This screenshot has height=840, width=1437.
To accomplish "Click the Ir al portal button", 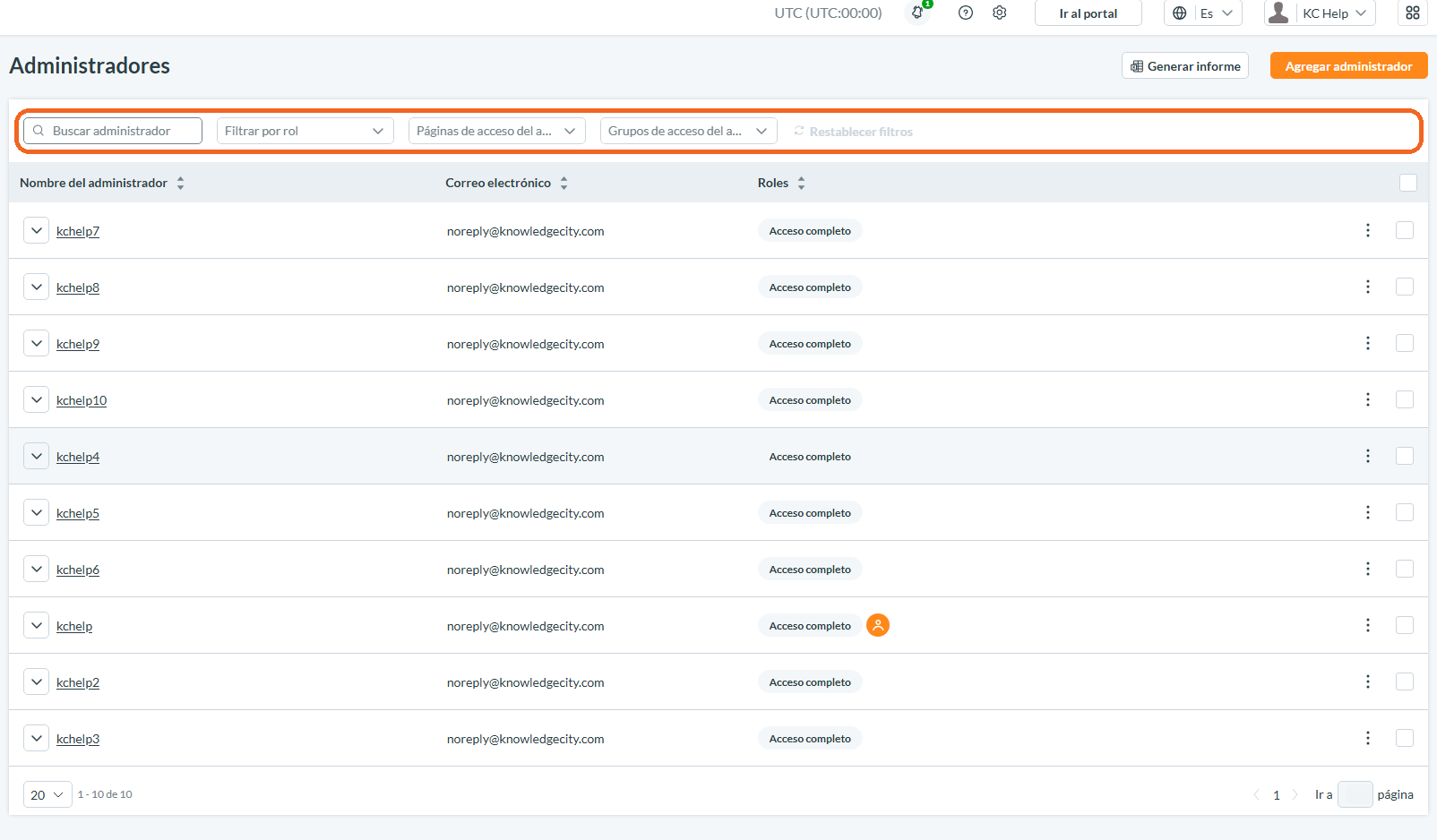I will 1089,13.
